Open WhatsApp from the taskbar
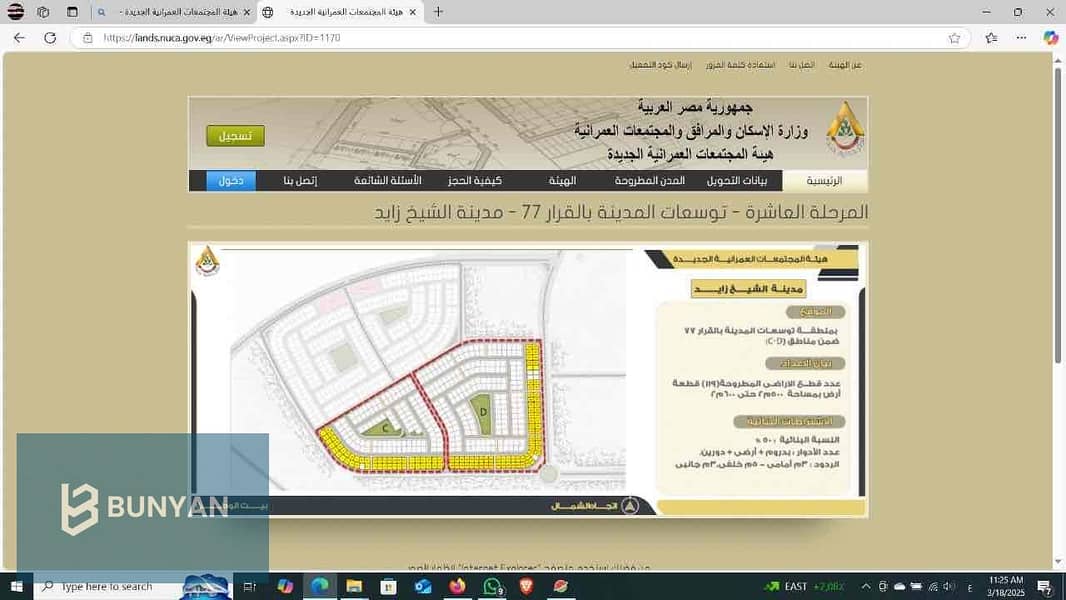Screen dimensions: 1066x600 pos(492,586)
